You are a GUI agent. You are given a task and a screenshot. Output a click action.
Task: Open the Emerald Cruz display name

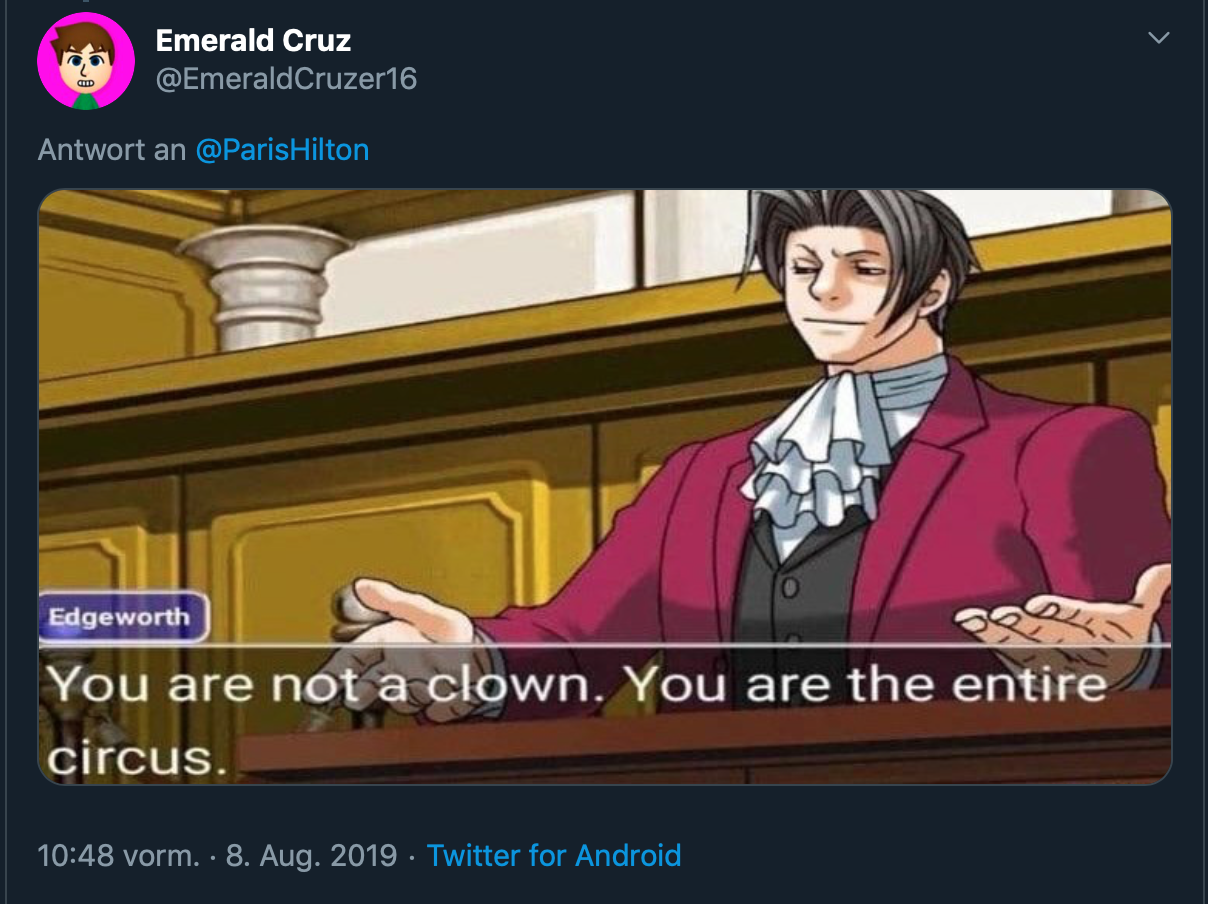[x=254, y=40]
